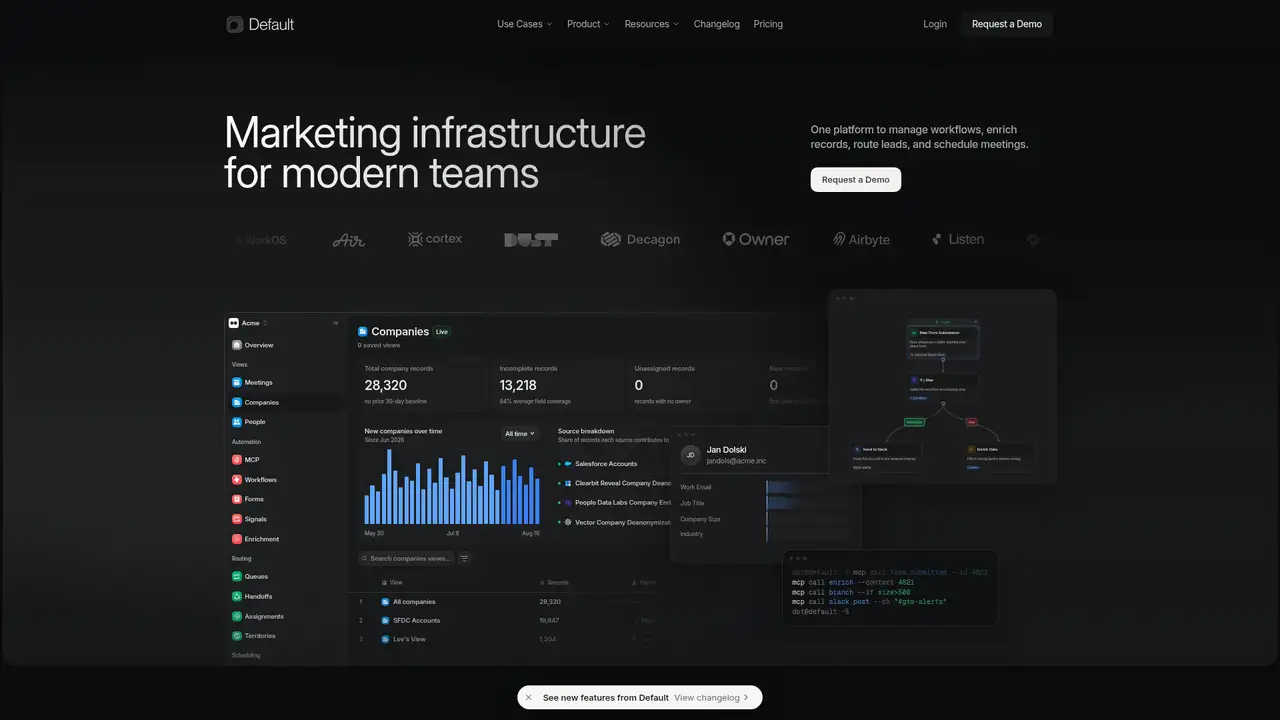Viewport: 1280px width, 720px height.
Task: Click the Air customer logo
Action: point(349,240)
